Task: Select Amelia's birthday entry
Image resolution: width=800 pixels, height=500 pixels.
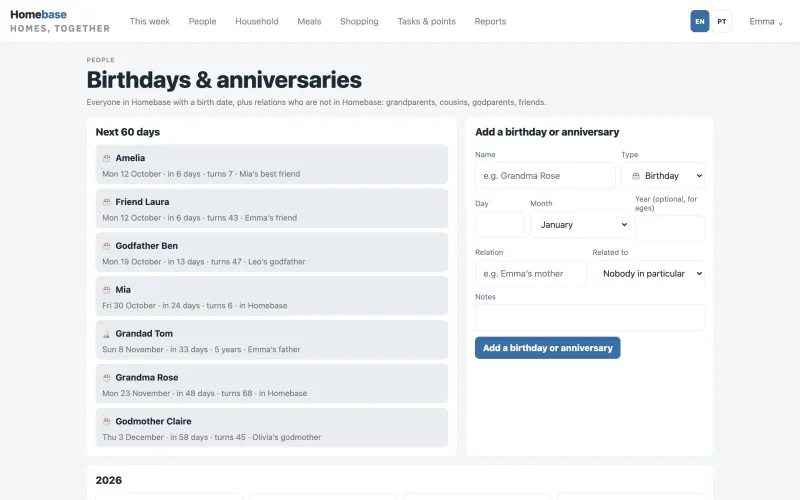Action: [x=271, y=164]
